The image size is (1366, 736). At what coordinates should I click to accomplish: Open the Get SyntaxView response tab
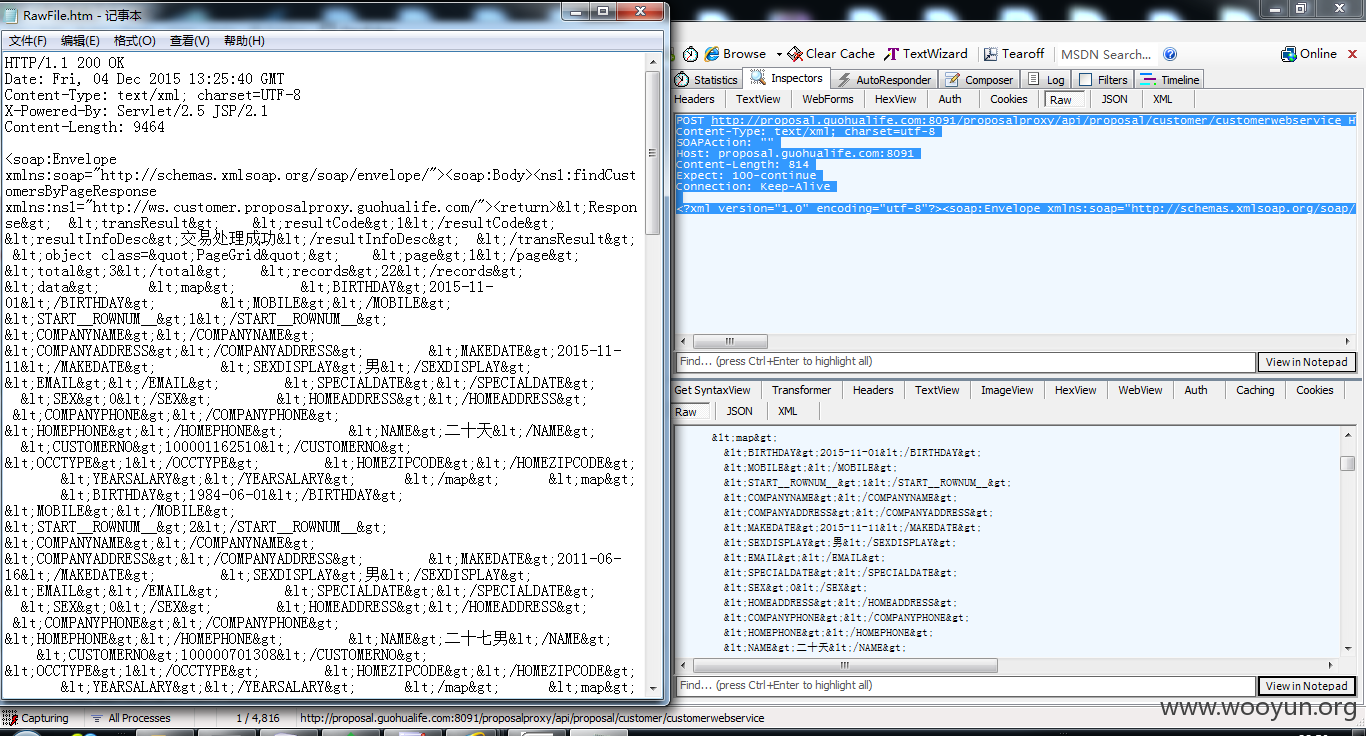(712, 390)
